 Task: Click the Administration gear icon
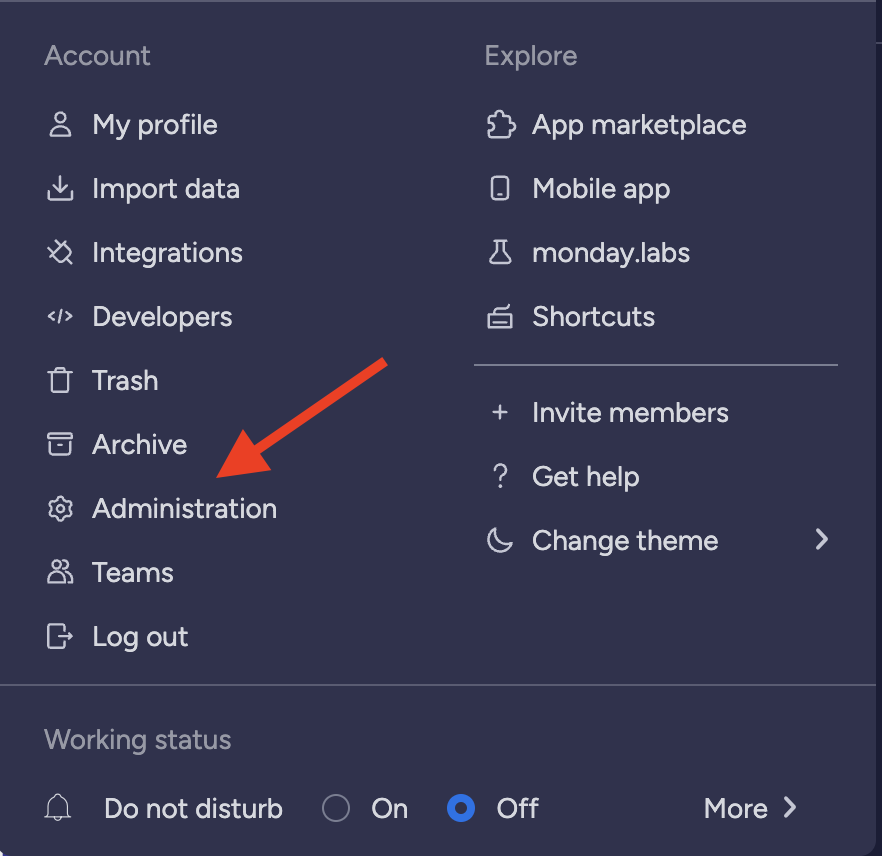coord(60,509)
